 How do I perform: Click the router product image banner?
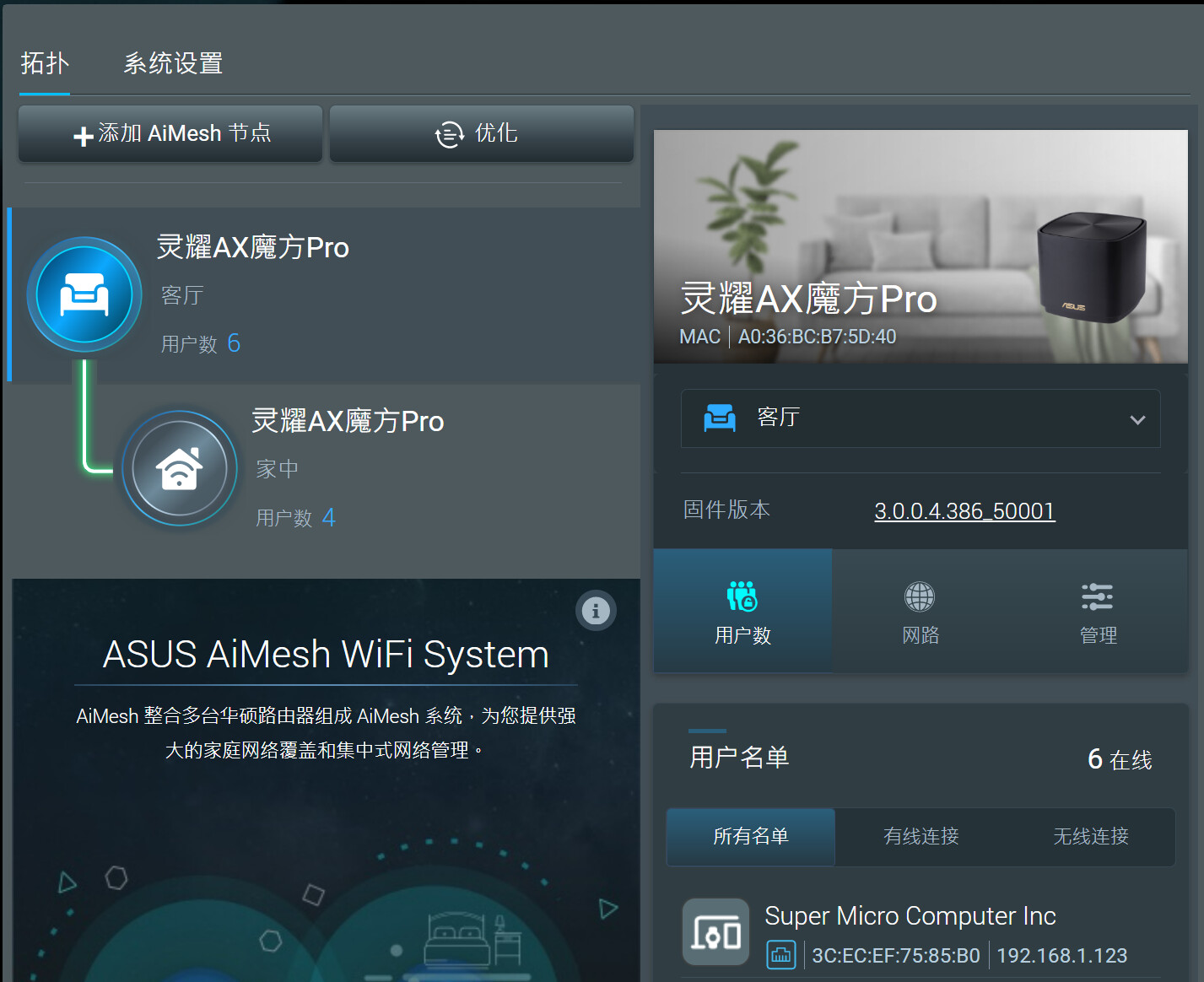921,246
